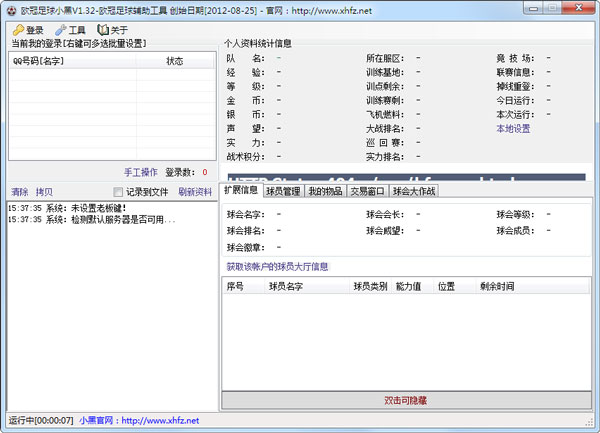Click the resize grip in the status bar
This screenshot has height=433, width=600.
[589, 422]
